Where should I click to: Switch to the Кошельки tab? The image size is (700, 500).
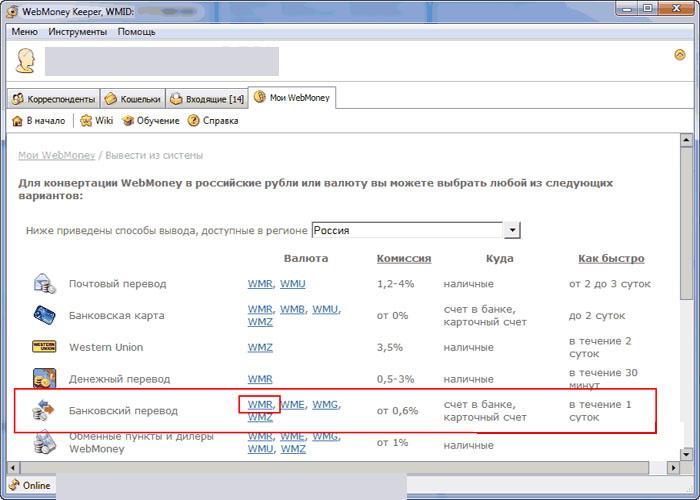tap(133, 99)
